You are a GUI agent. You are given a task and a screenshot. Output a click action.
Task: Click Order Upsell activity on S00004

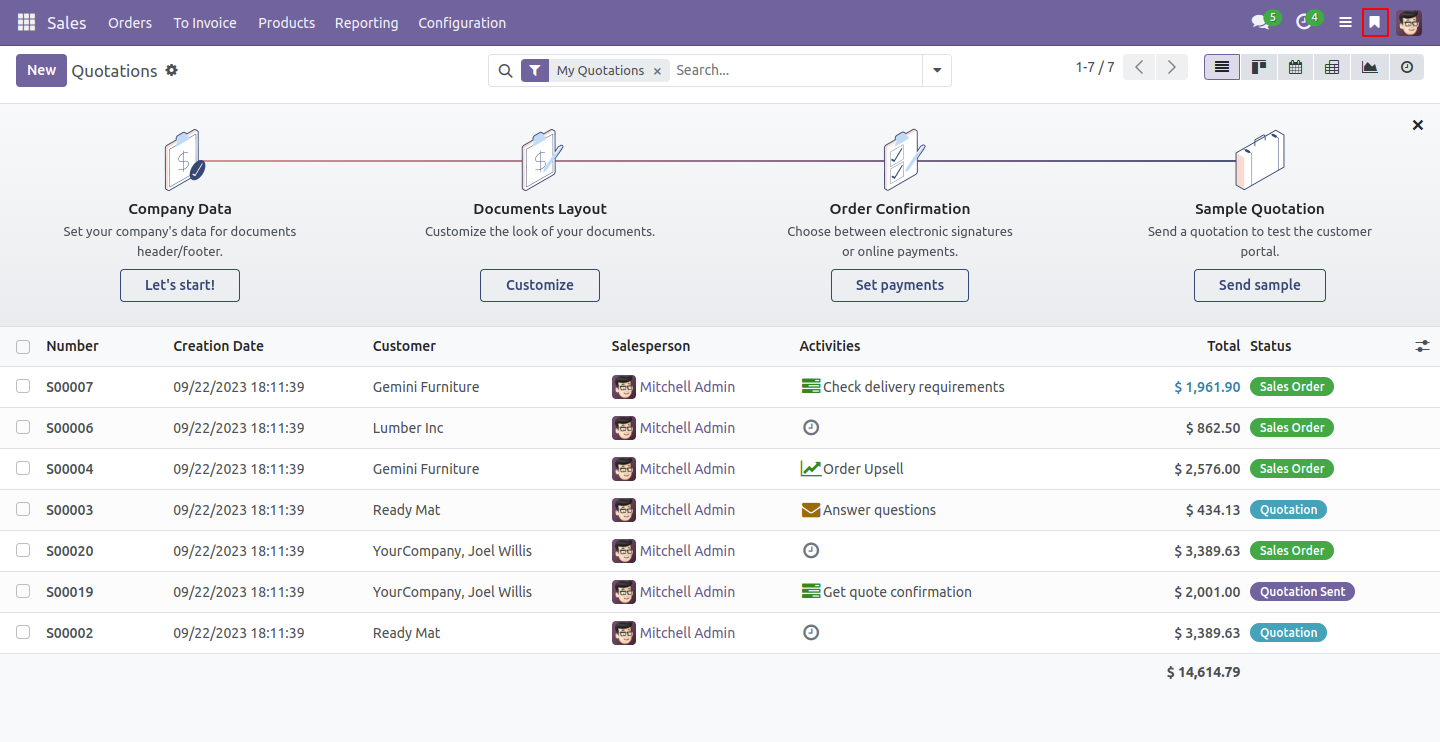click(852, 469)
